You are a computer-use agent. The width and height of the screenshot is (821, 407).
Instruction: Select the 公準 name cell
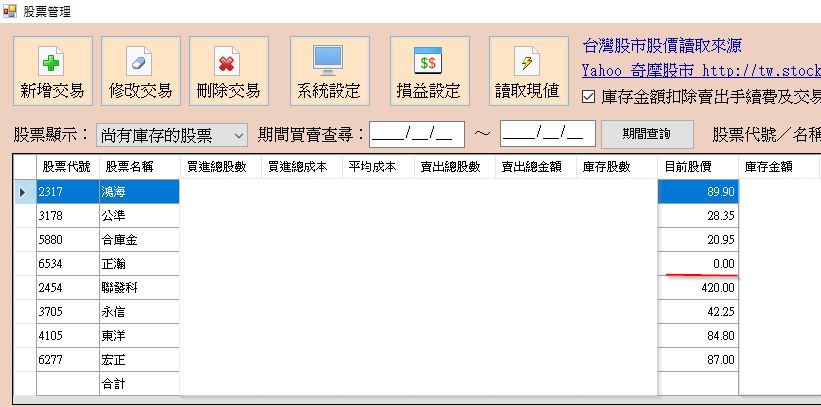click(x=139, y=216)
